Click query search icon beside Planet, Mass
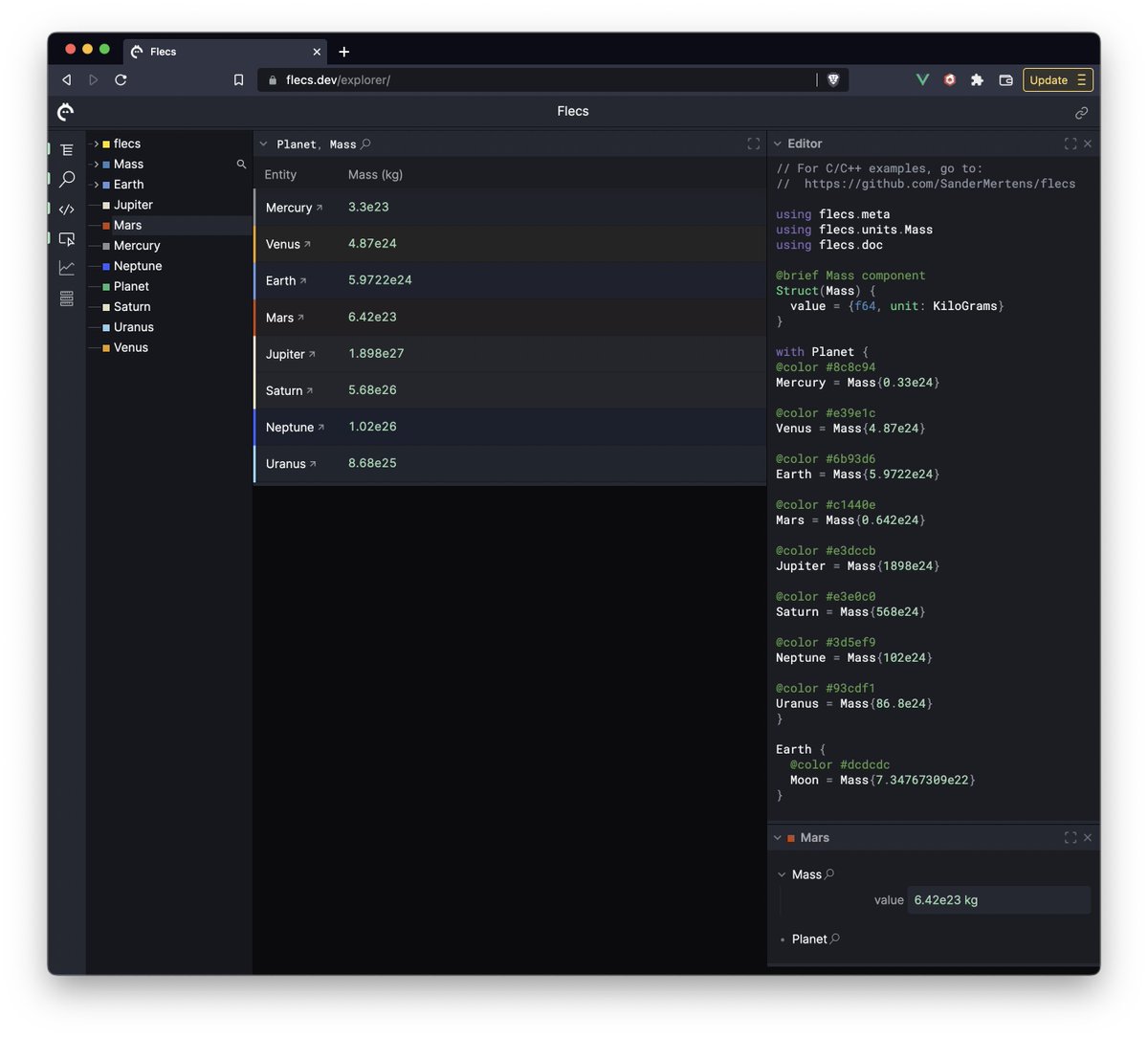The image size is (1148, 1038). tap(365, 144)
